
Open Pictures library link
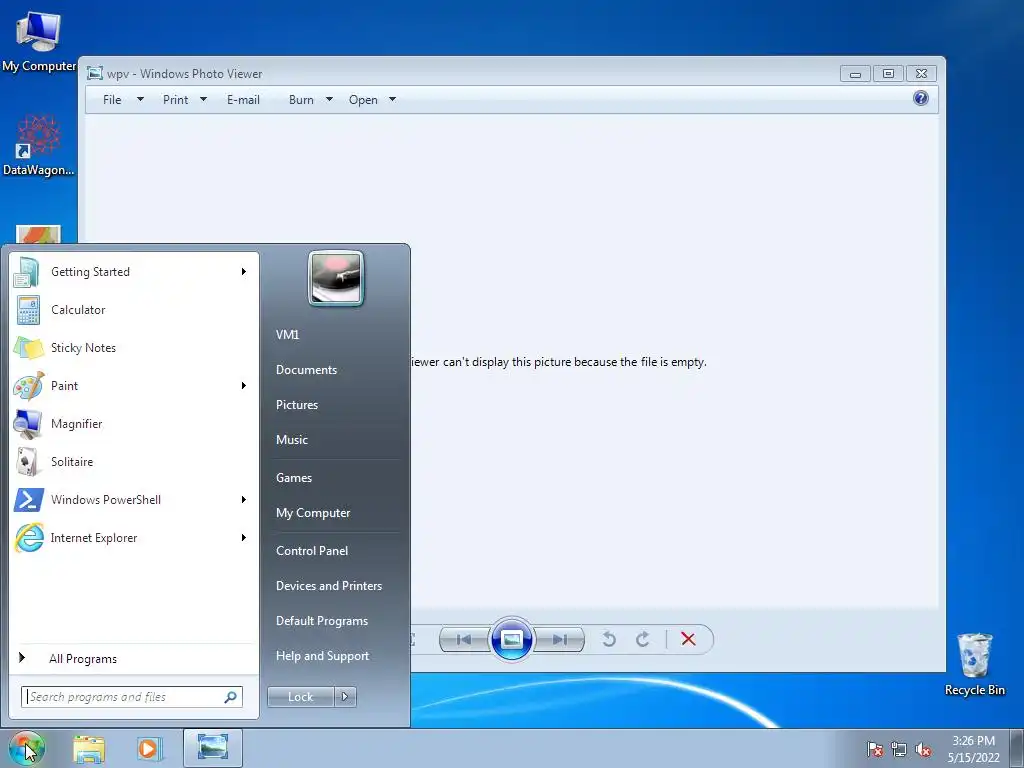[x=296, y=405]
